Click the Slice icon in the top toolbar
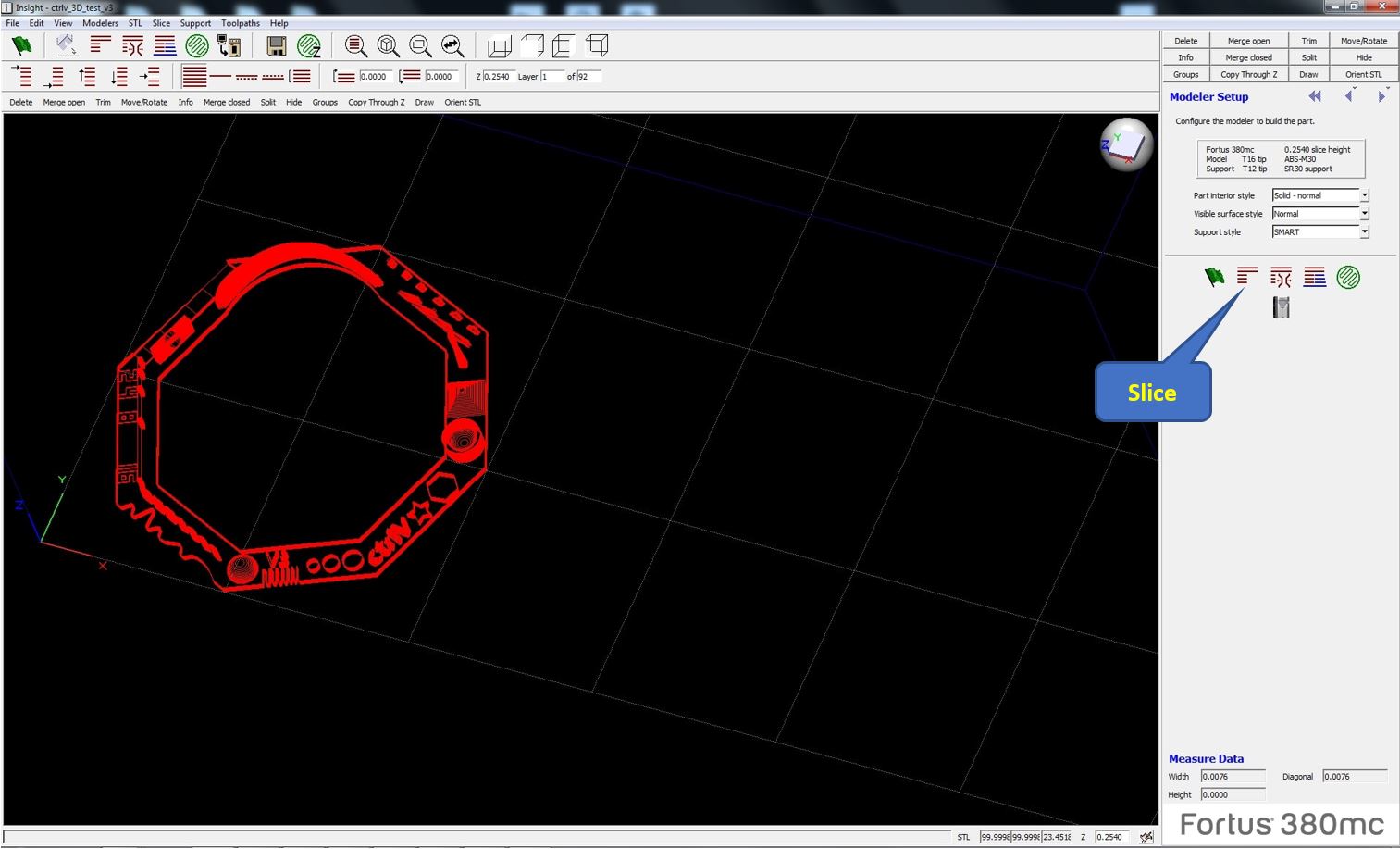This screenshot has width=1400, height=849. click(x=100, y=45)
